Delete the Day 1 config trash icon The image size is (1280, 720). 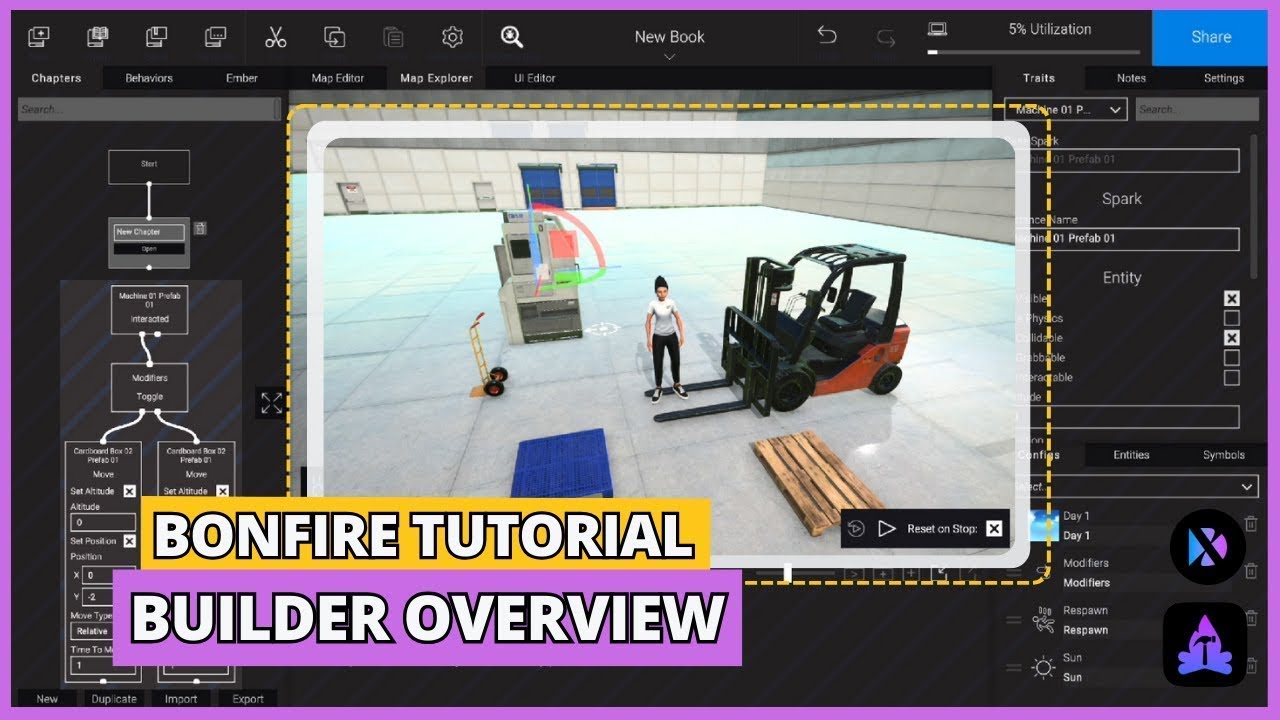pos(1251,524)
